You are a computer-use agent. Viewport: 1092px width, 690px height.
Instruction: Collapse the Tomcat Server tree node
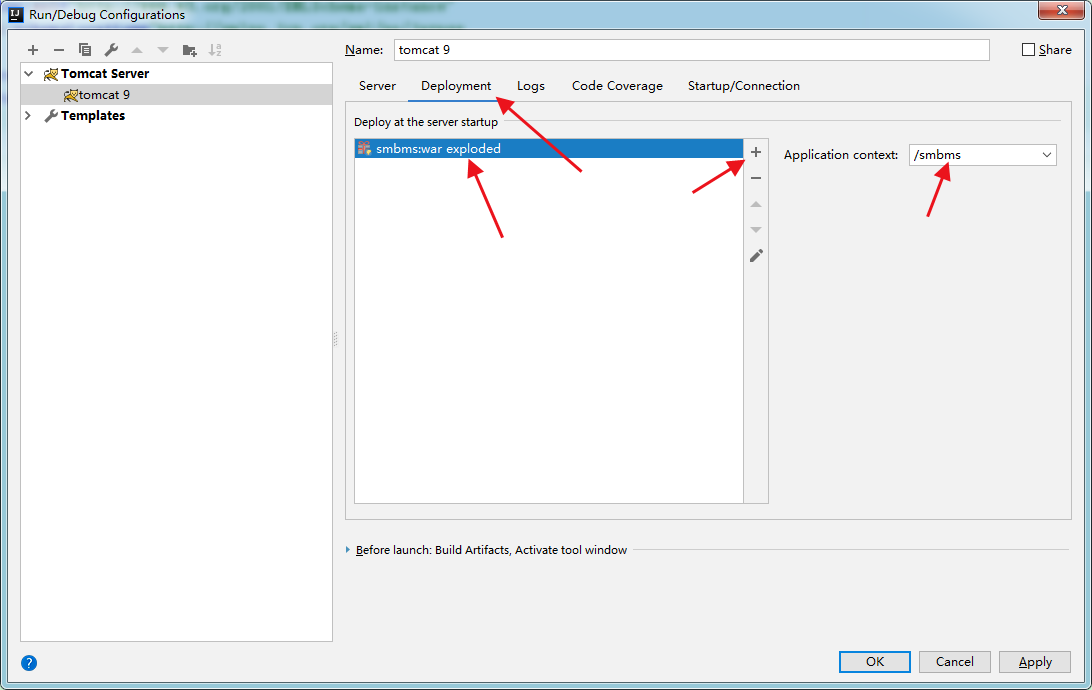coord(29,73)
